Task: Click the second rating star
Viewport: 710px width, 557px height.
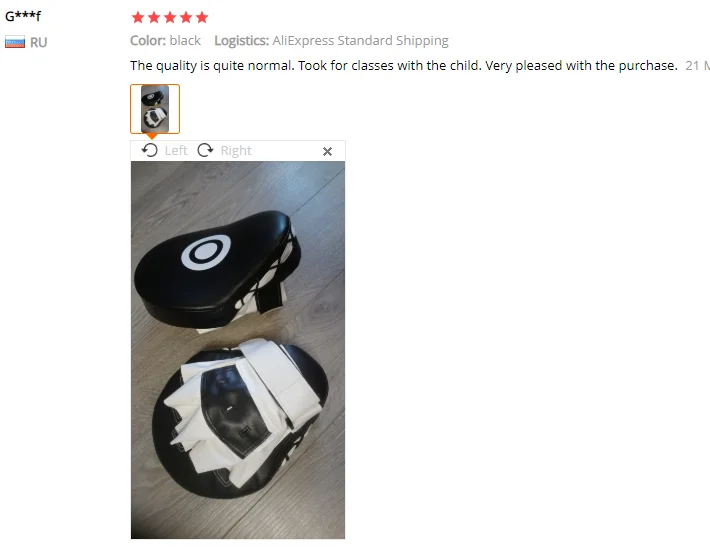Action: click(154, 17)
